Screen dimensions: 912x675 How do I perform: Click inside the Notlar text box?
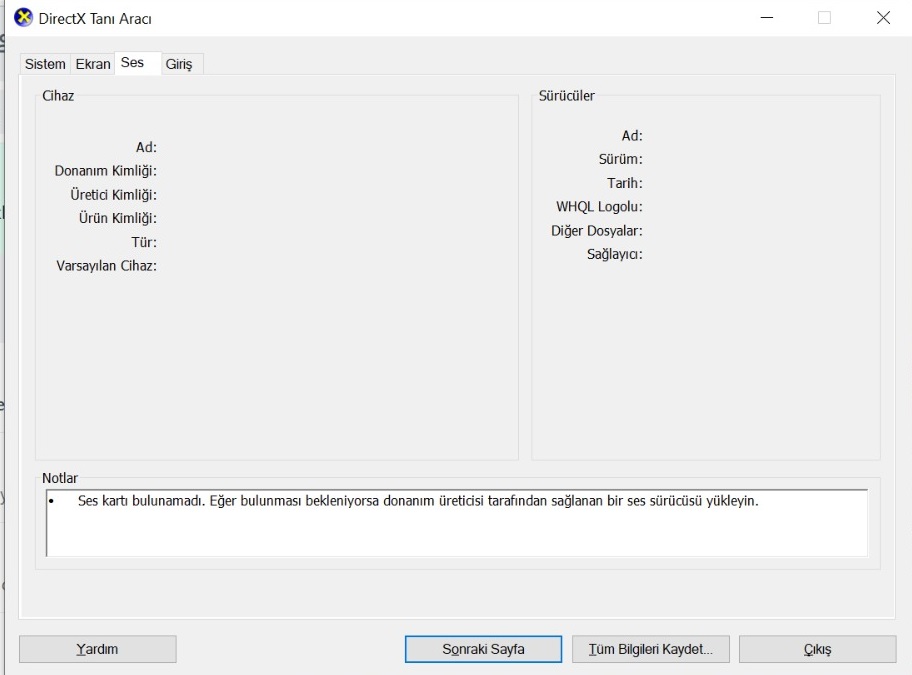[x=457, y=523]
